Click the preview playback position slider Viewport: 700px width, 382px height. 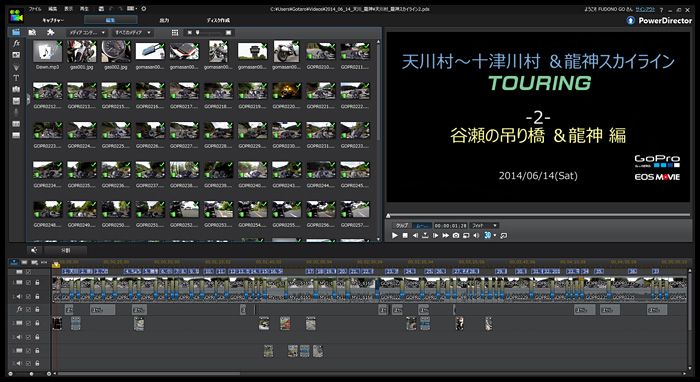(389, 216)
